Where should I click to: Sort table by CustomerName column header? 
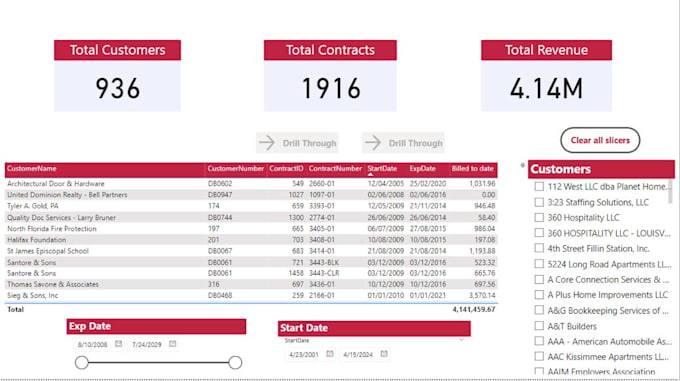[32, 169]
